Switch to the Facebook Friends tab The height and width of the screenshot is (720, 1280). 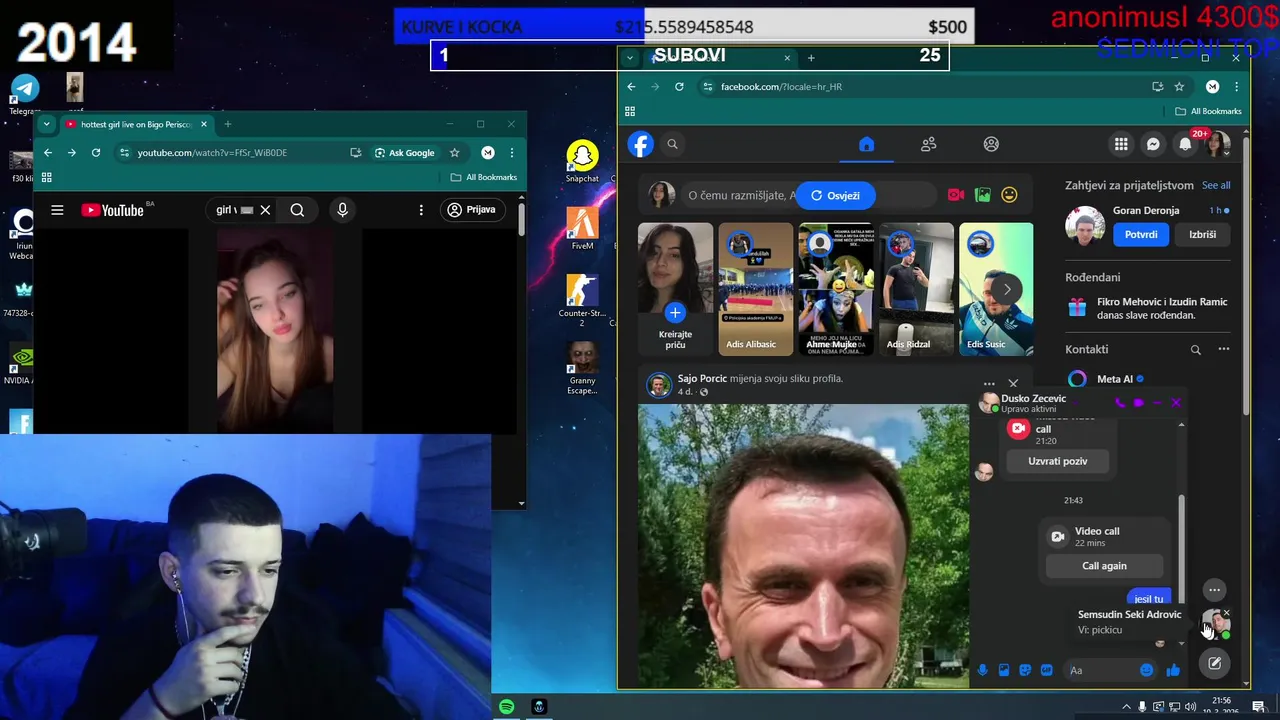click(x=929, y=144)
